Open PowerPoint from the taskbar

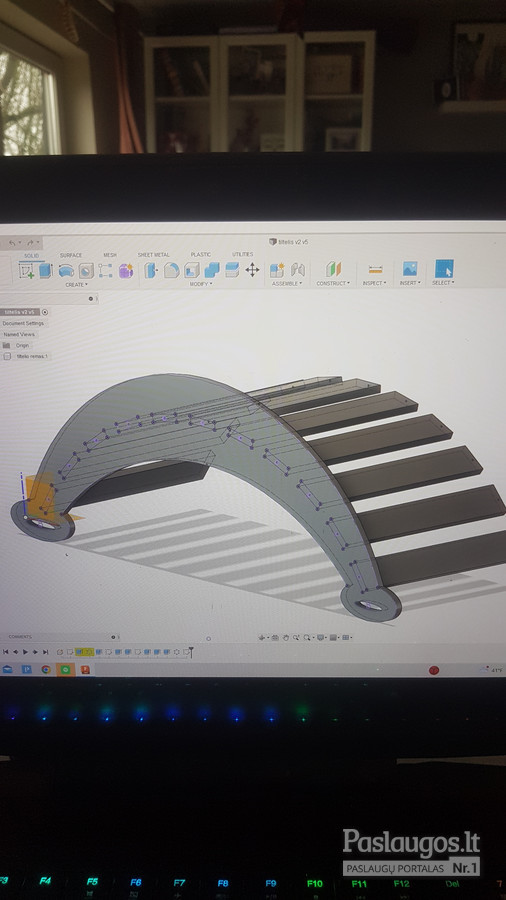pyautogui.click(x=85, y=669)
